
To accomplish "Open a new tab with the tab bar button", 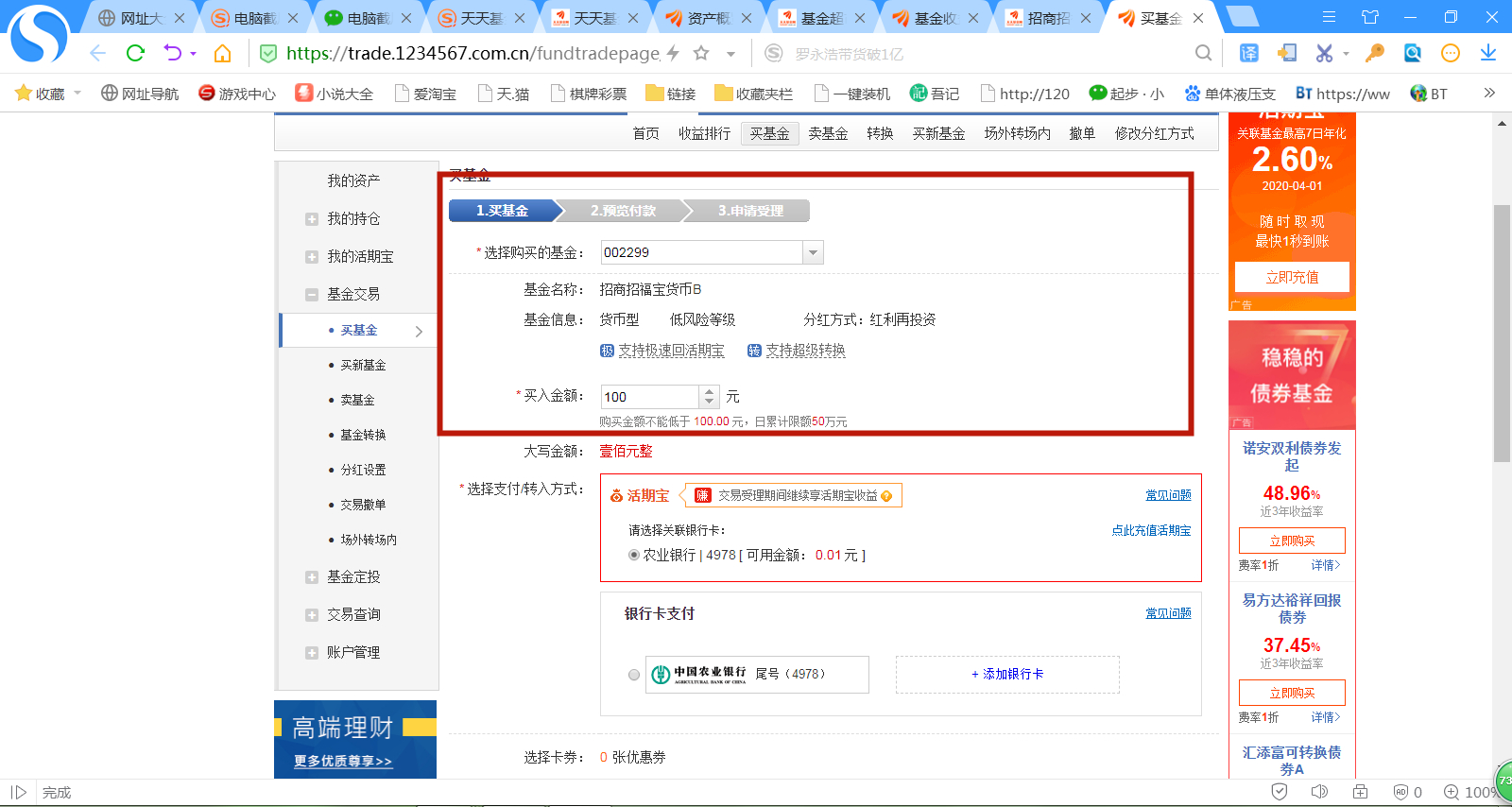I will (x=1242, y=17).
